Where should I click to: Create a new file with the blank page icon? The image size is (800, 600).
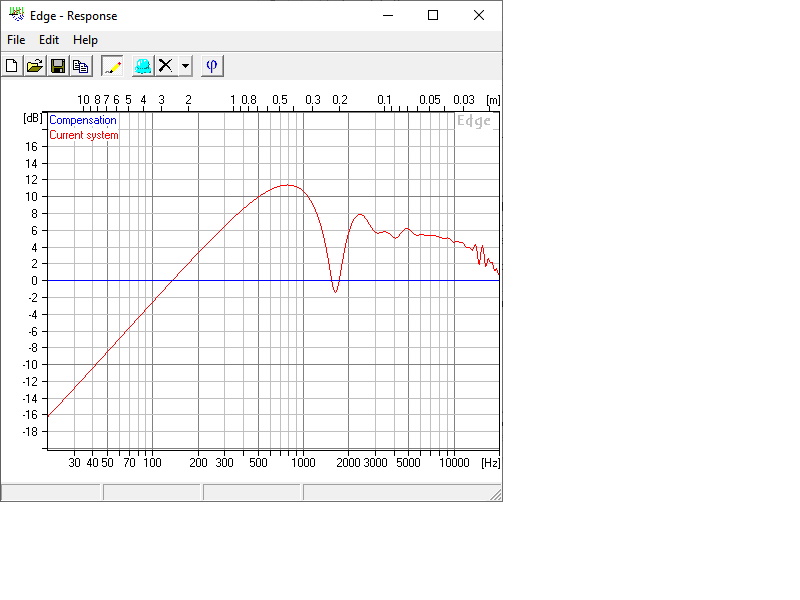tap(12, 66)
